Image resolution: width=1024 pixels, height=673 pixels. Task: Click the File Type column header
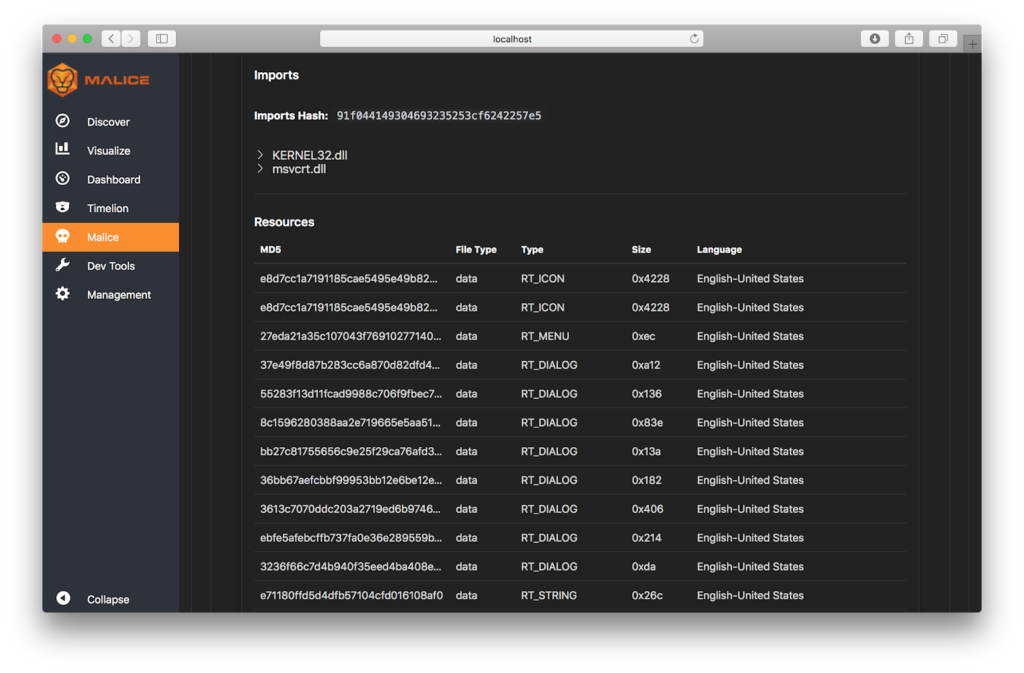[476, 249]
